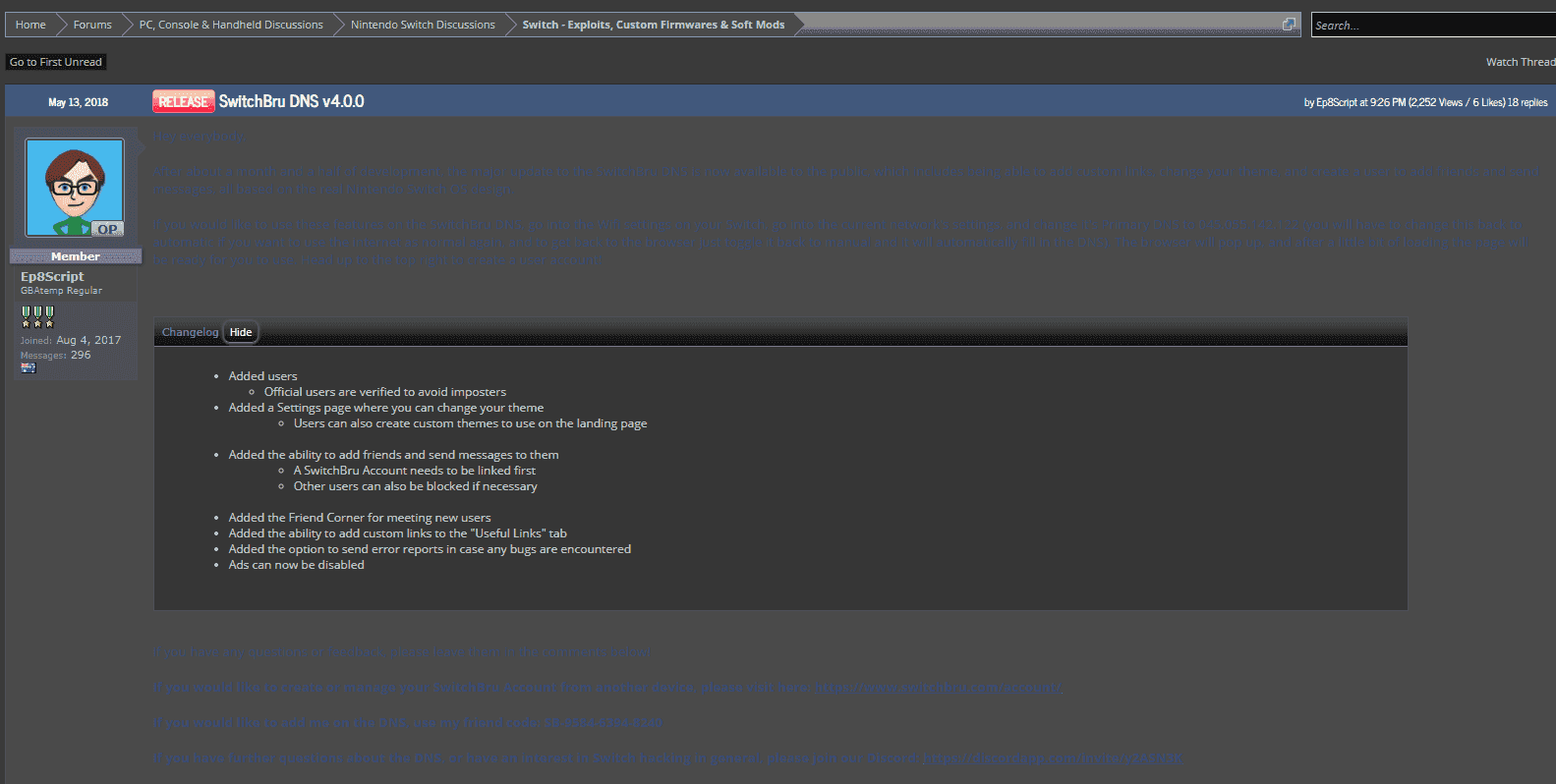Click the 'questions or feedback' line in the post

tap(403, 651)
